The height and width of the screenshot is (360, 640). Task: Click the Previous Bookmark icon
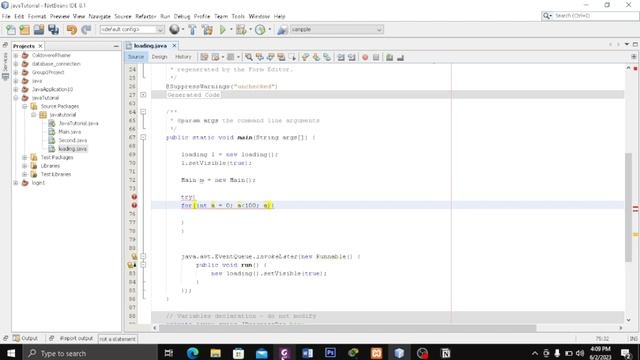[305, 57]
